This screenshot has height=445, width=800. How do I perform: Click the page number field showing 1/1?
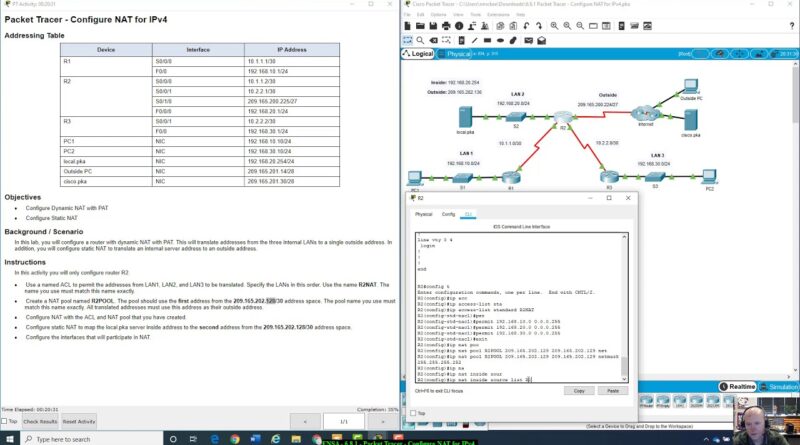344,422
